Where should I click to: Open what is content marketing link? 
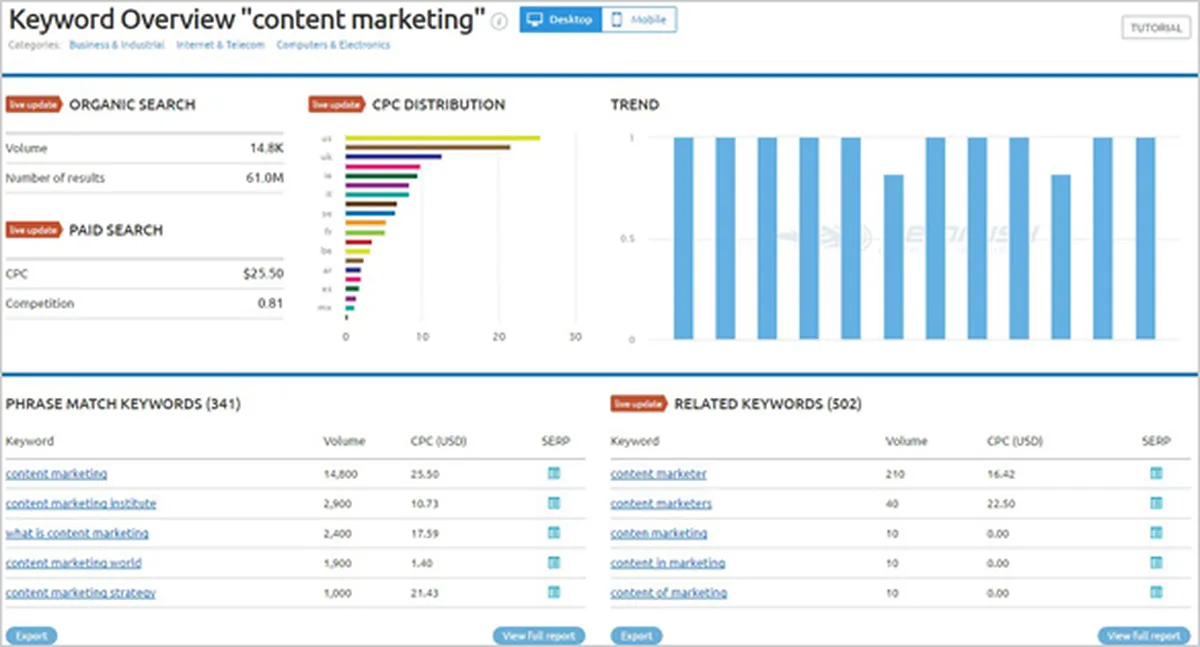77,533
